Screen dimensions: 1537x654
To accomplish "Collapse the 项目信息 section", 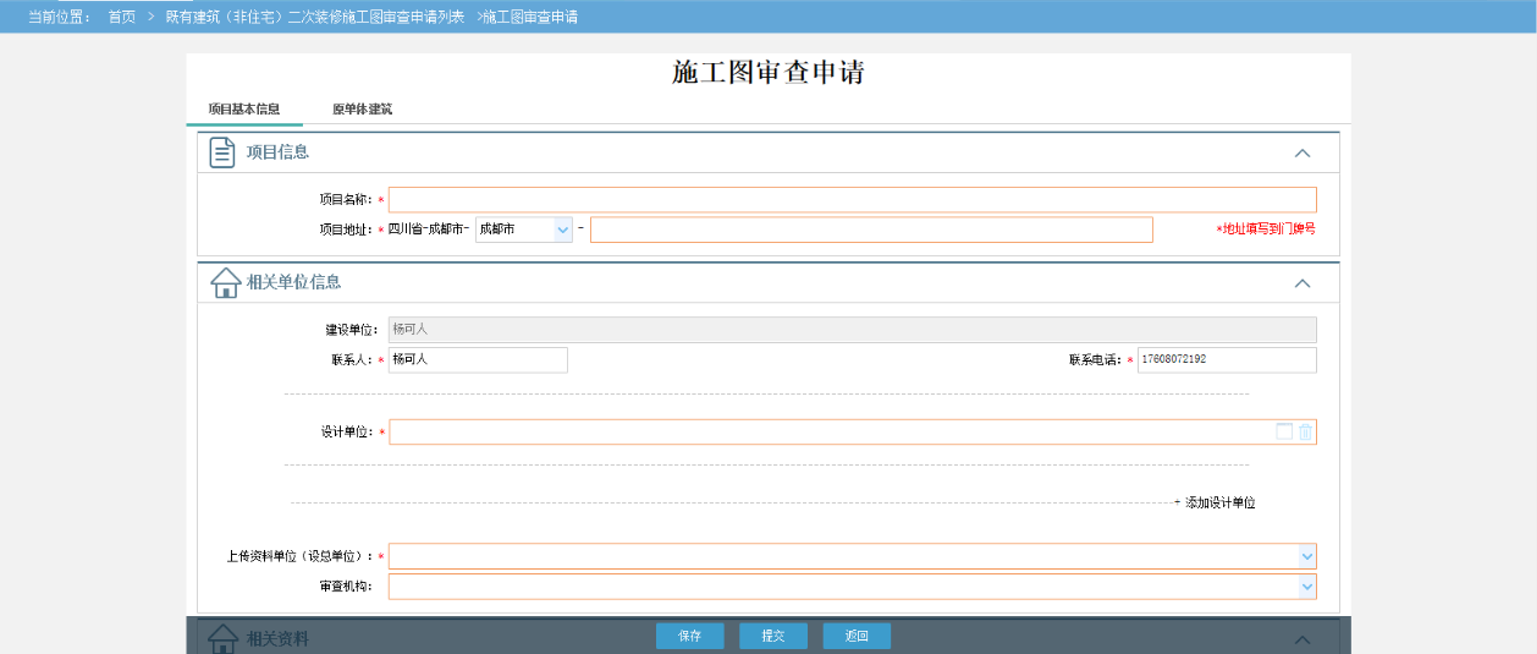I will [1302, 153].
